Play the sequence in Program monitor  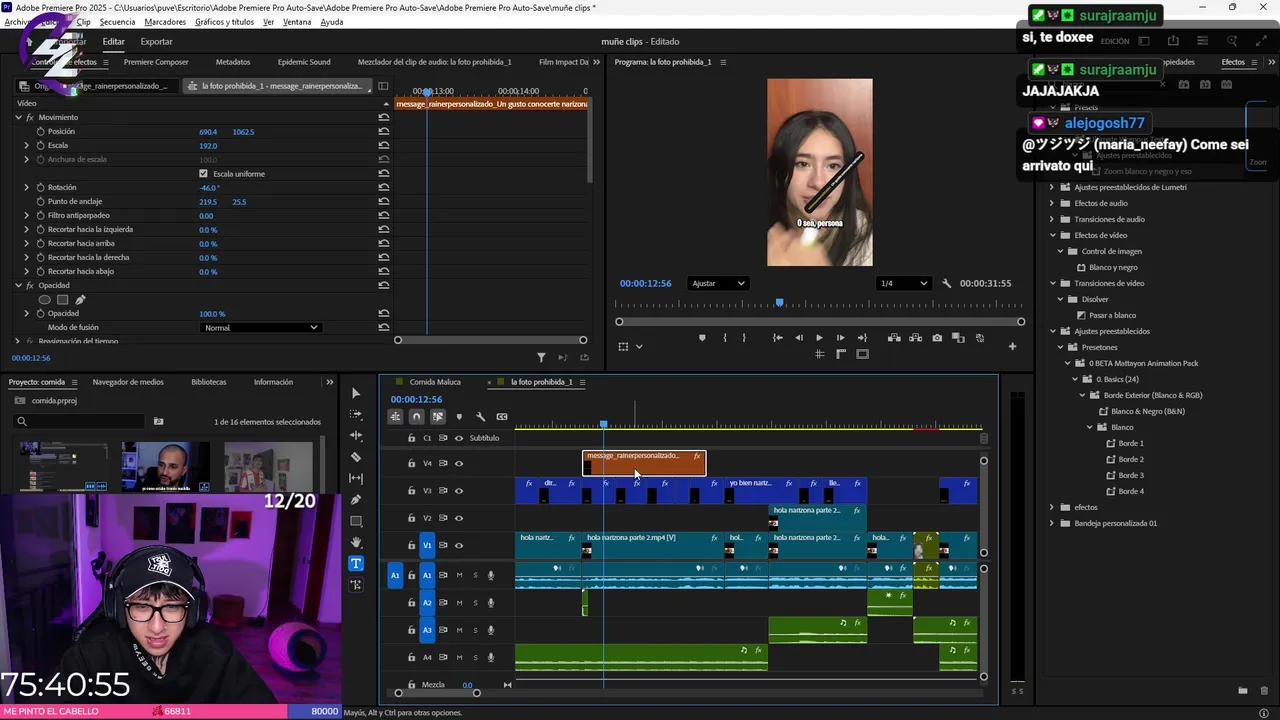tap(819, 338)
